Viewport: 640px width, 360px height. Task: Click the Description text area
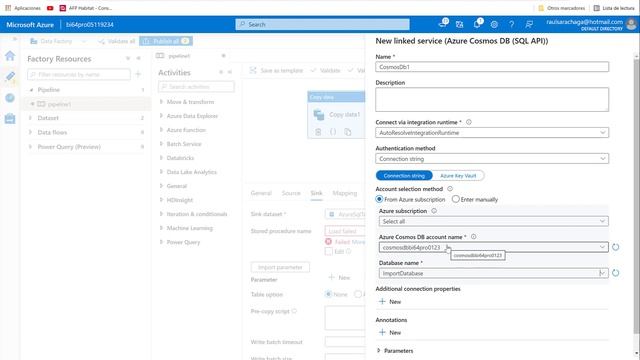[x=492, y=99]
